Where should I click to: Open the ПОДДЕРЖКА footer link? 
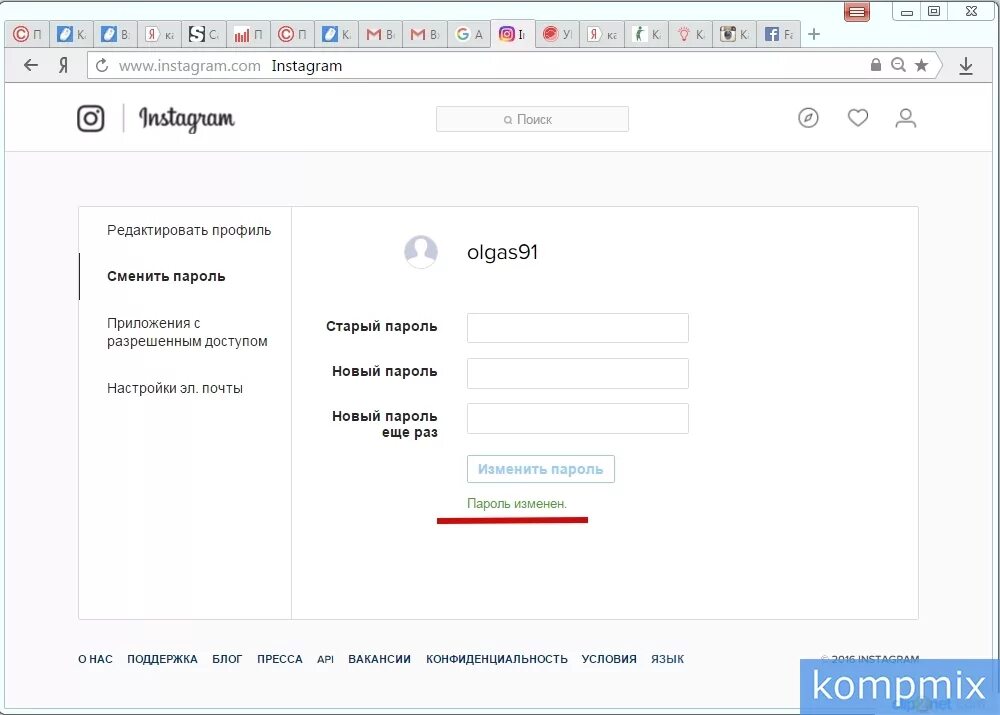tap(162, 659)
